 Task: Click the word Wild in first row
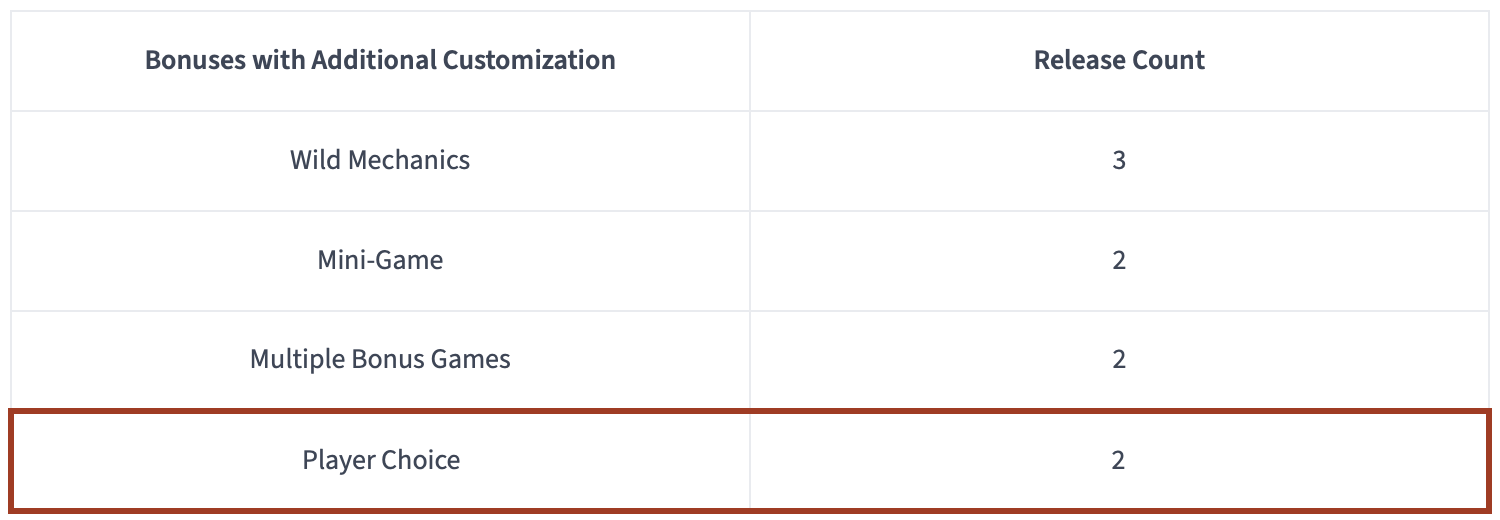314,160
